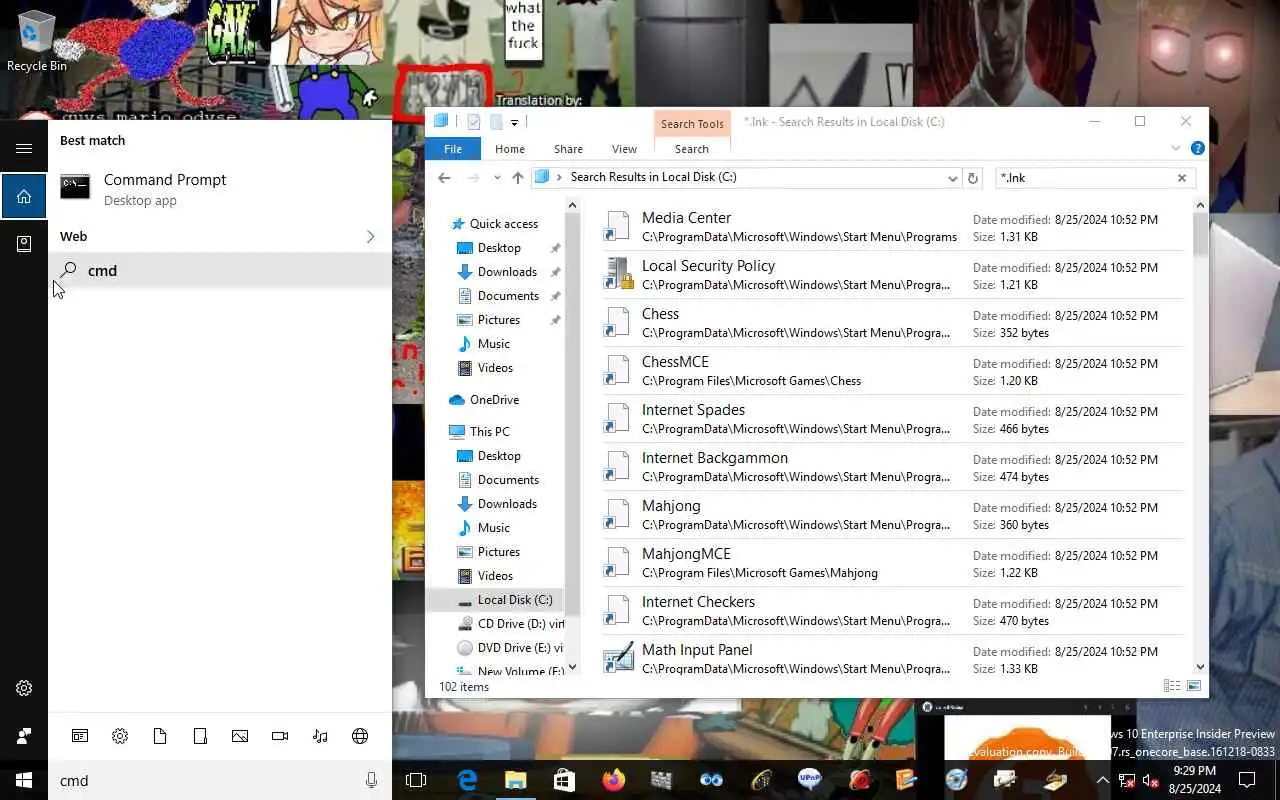Open Task View on the taskbar

coord(416,780)
